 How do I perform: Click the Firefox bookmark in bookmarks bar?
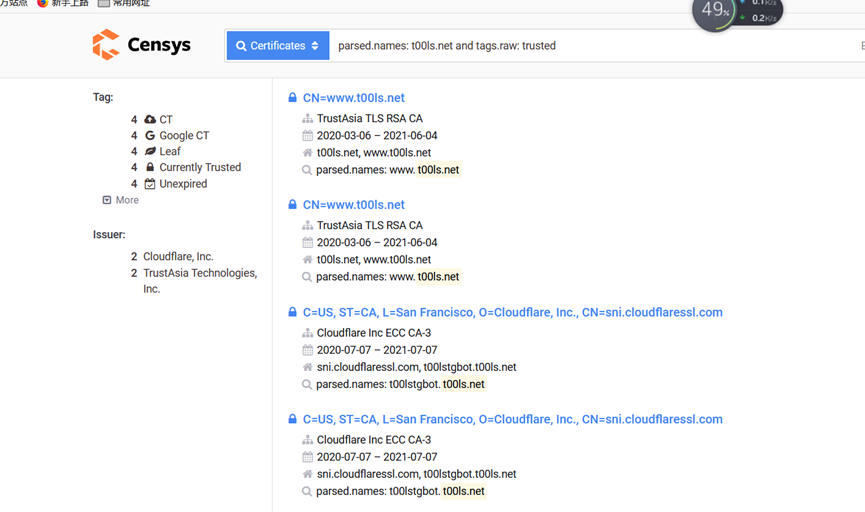click(x=62, y=3)
